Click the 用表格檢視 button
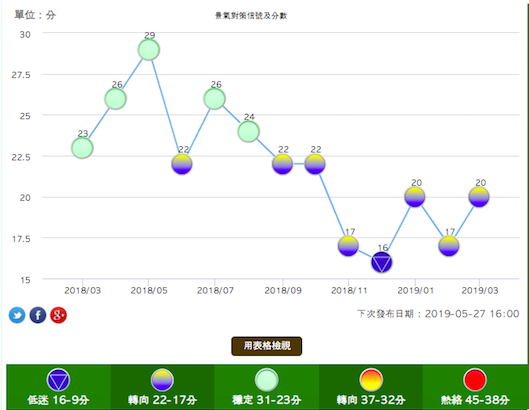The width and height of the screenshot is (529, 410). click(267, 346)
